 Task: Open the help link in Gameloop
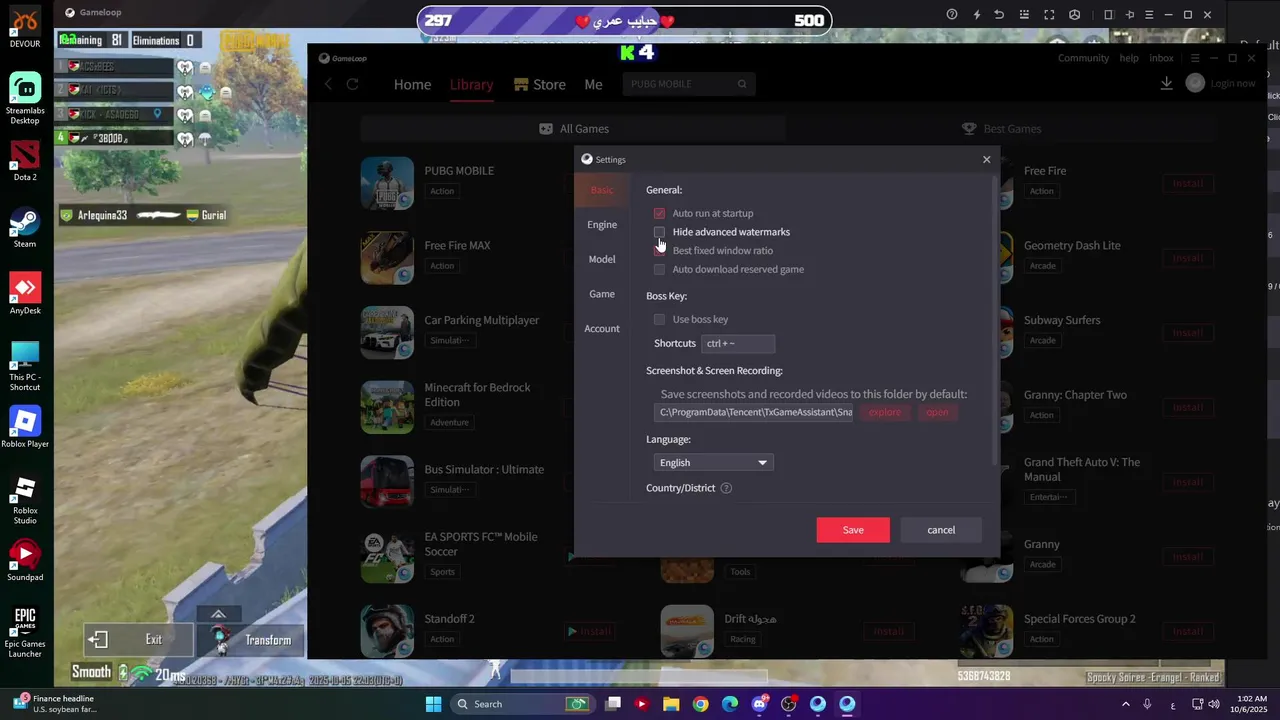[x=1129, y=58]
